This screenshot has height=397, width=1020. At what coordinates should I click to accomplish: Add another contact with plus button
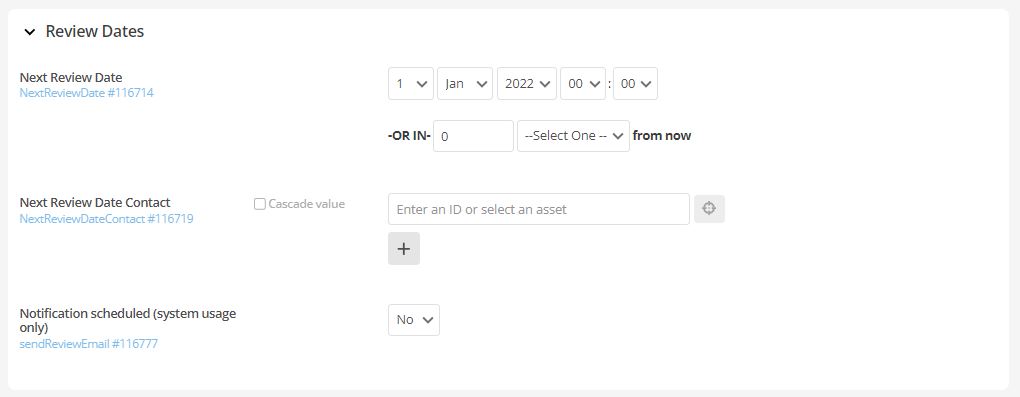[404, 249]
